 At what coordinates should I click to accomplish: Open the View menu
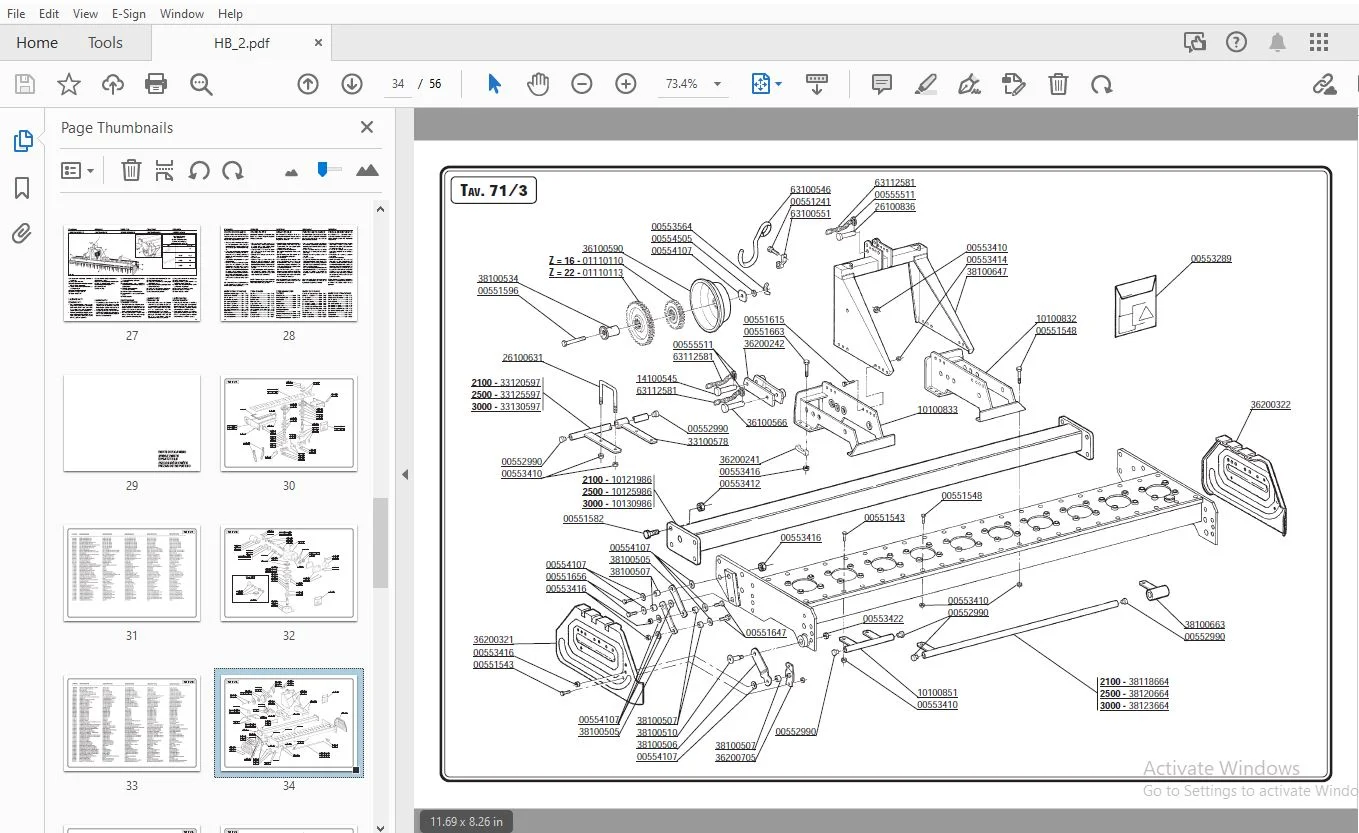coord(86,14)
